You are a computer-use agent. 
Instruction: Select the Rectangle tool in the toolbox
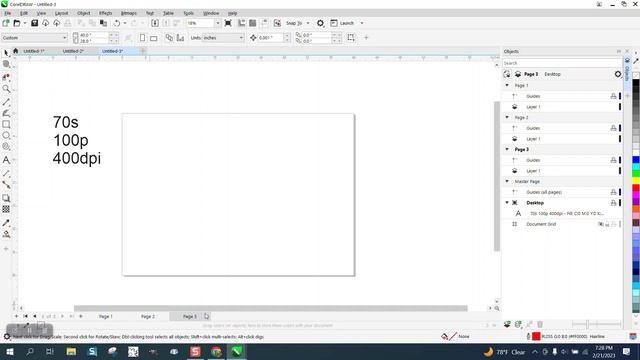[x=6, y=124]
